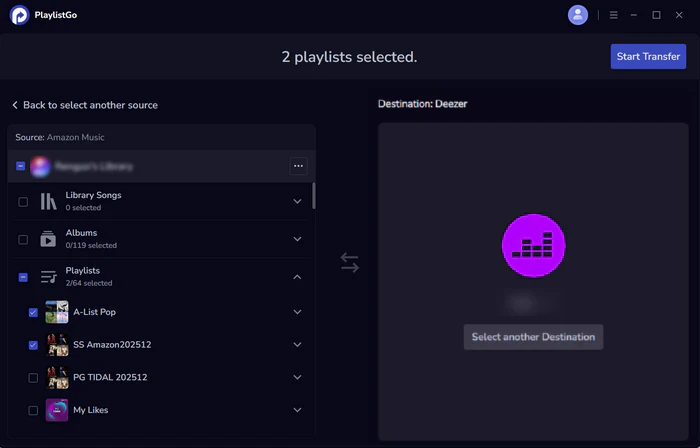Toggle the Playlists checkbox
The width and height of the screenshot is (700, 448).
[x=23, y=277]
